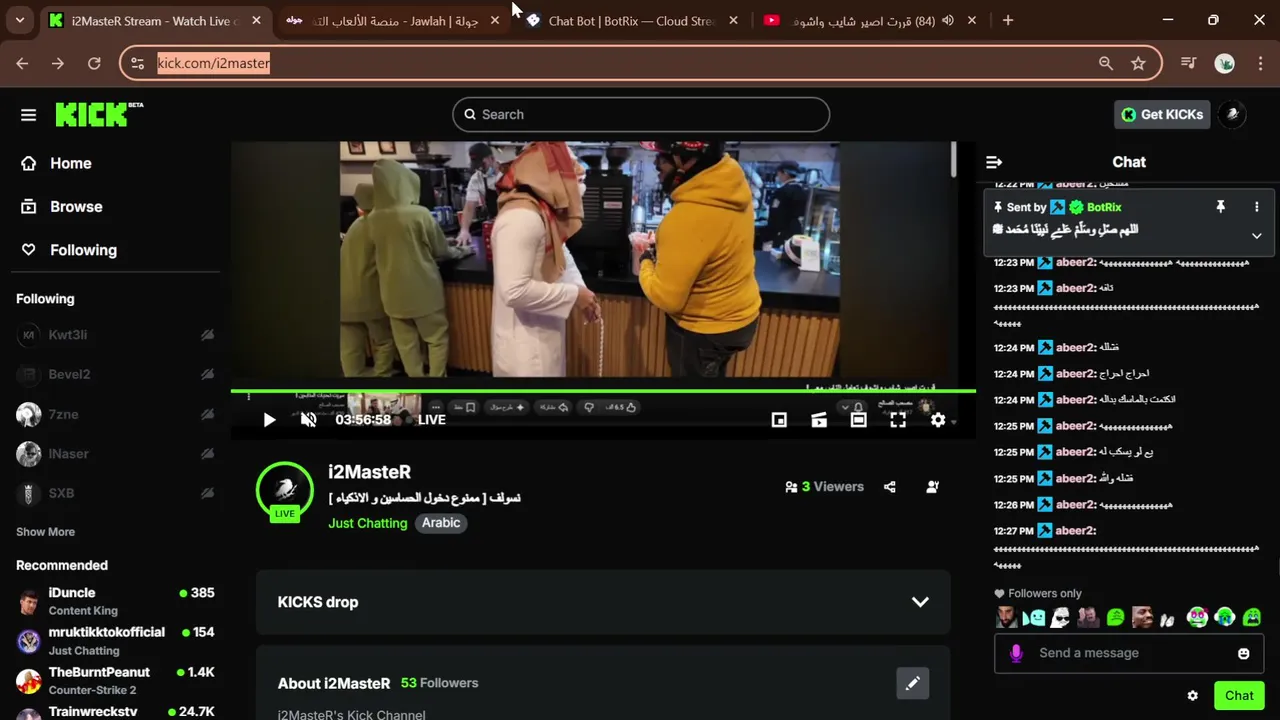Open the tab search dropdown

tap(20, 20)
